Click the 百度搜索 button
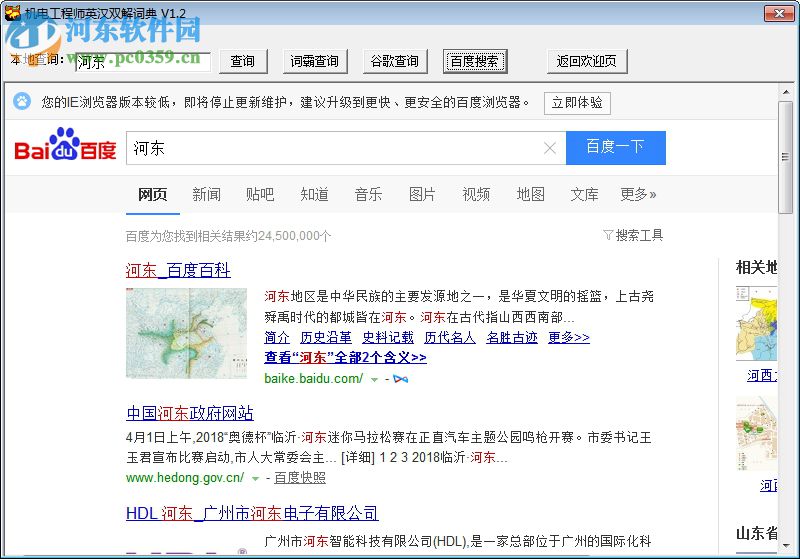800x559 pixels. tap(474, 61)
